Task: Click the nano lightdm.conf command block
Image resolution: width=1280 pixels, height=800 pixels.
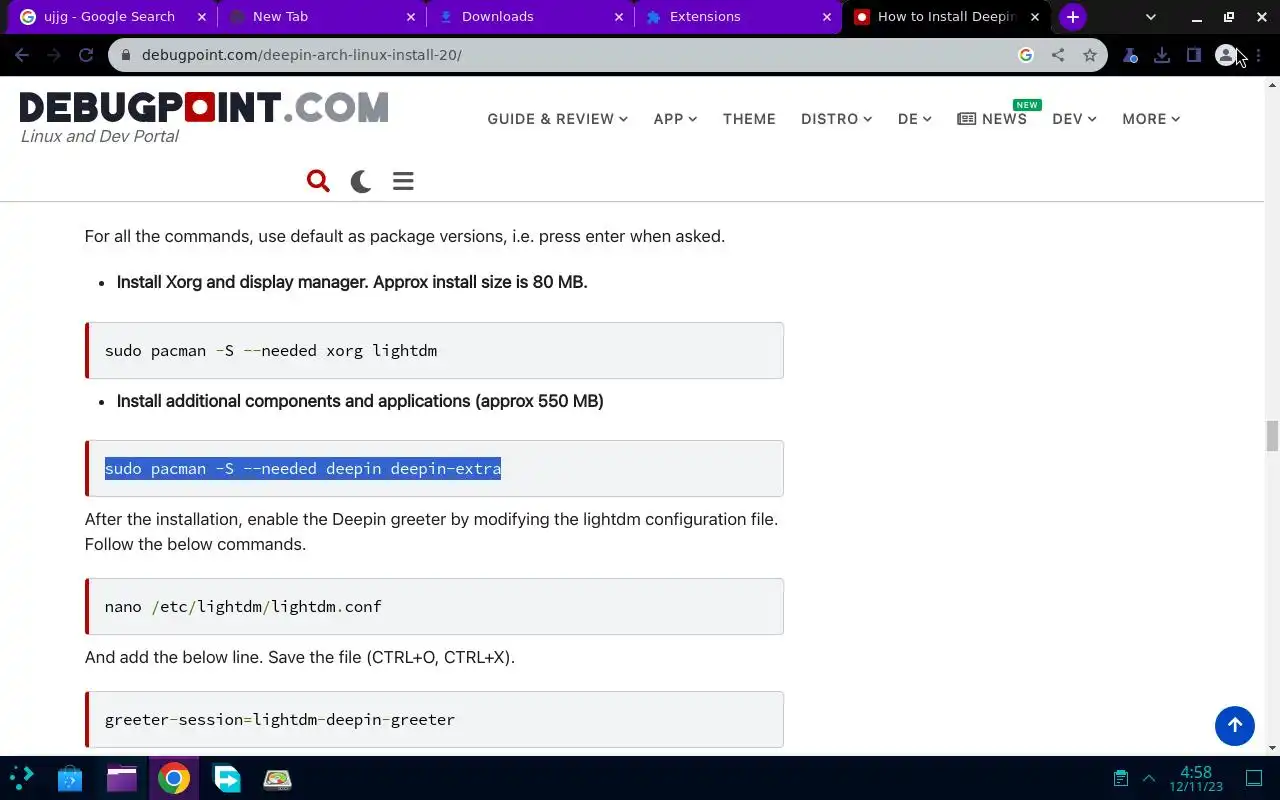Action: pyautogui.click(x=434, y=606)
